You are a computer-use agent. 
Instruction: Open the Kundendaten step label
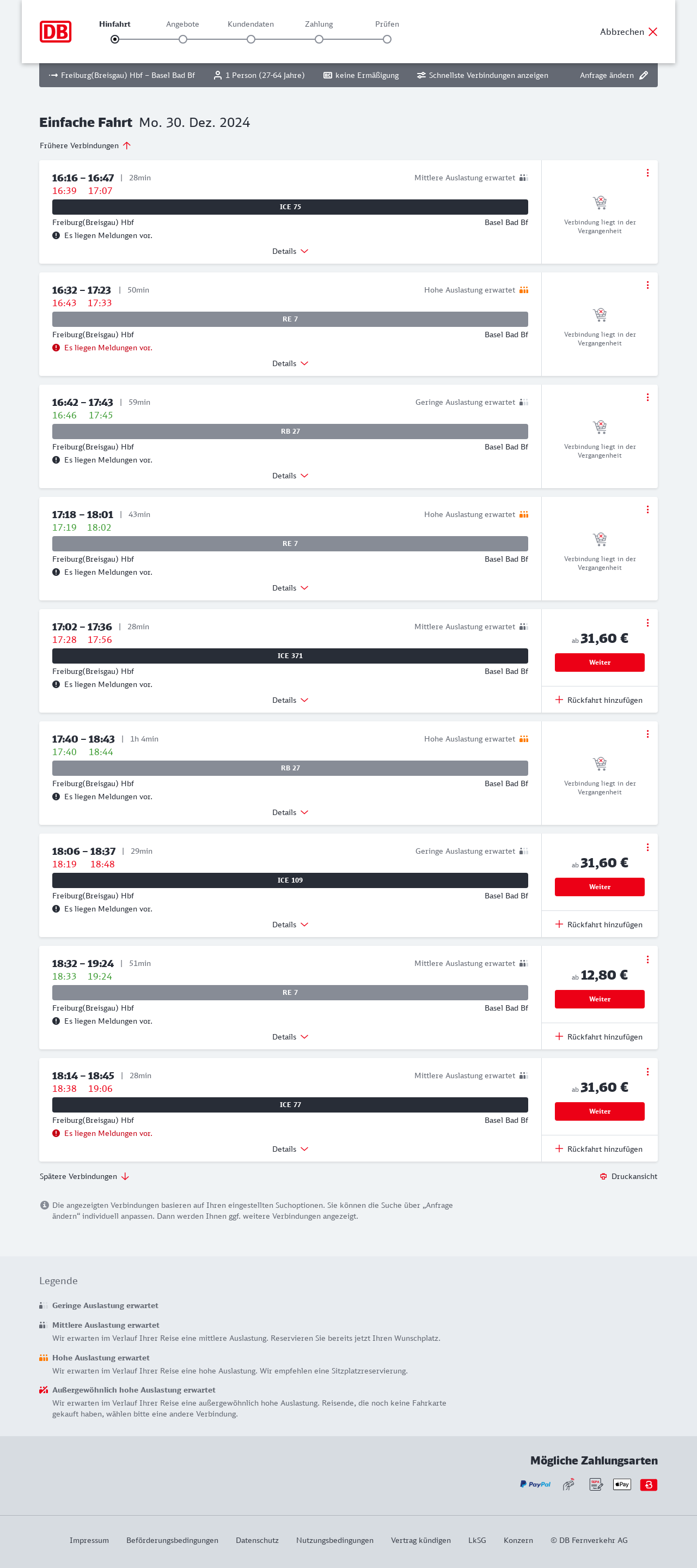(x=250, y=25)
